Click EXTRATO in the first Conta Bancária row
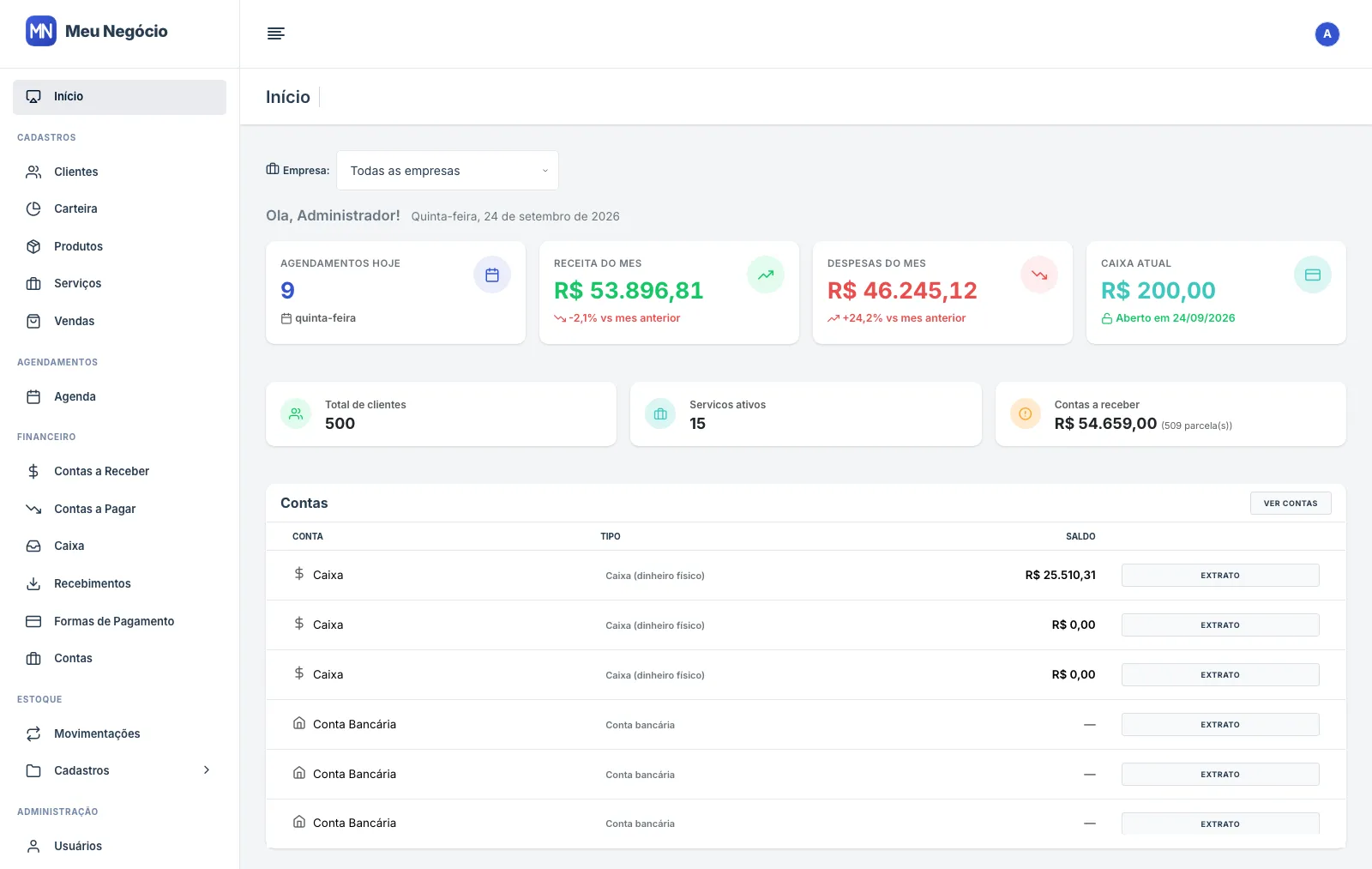Screen dimensions: 1372x869 pyautogui.click(x=1220, y=725)
